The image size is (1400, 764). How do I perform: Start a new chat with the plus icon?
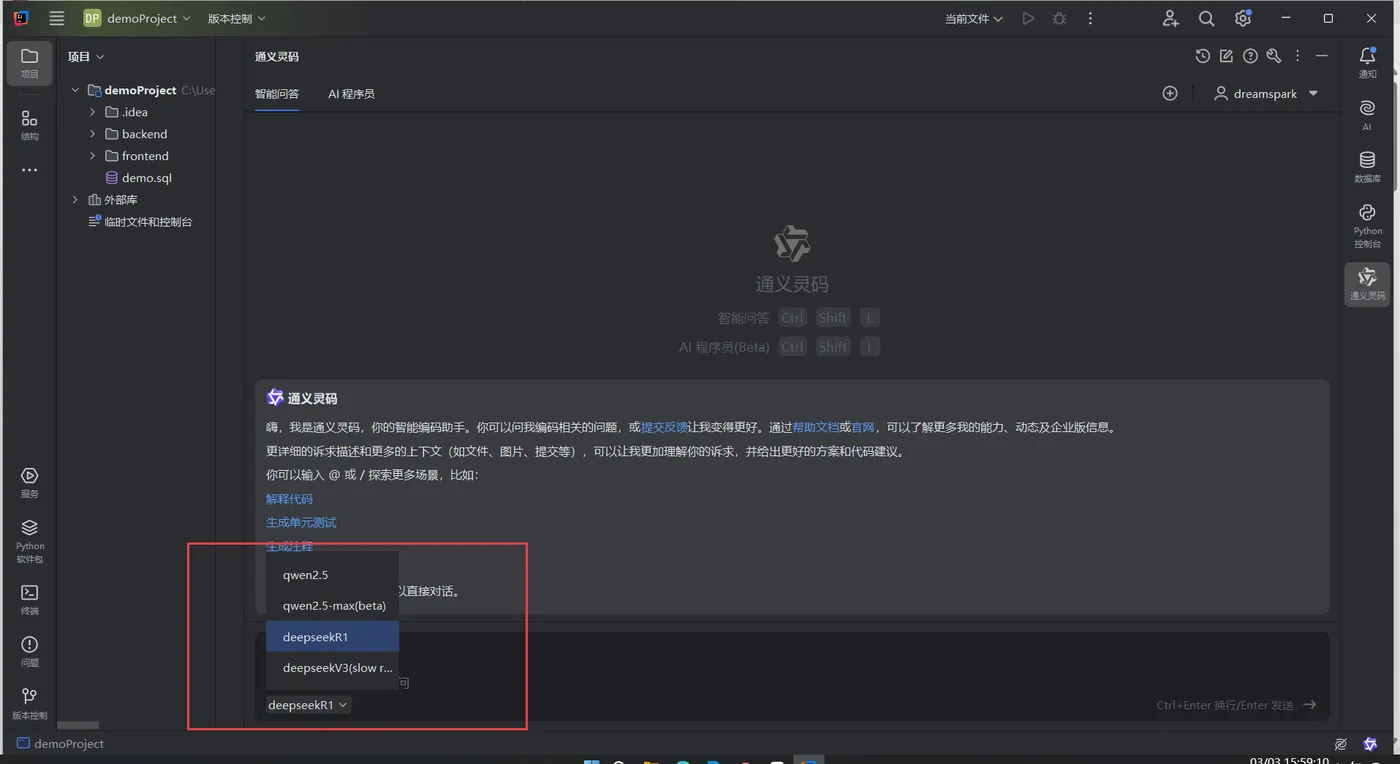tap(1170, 93)
